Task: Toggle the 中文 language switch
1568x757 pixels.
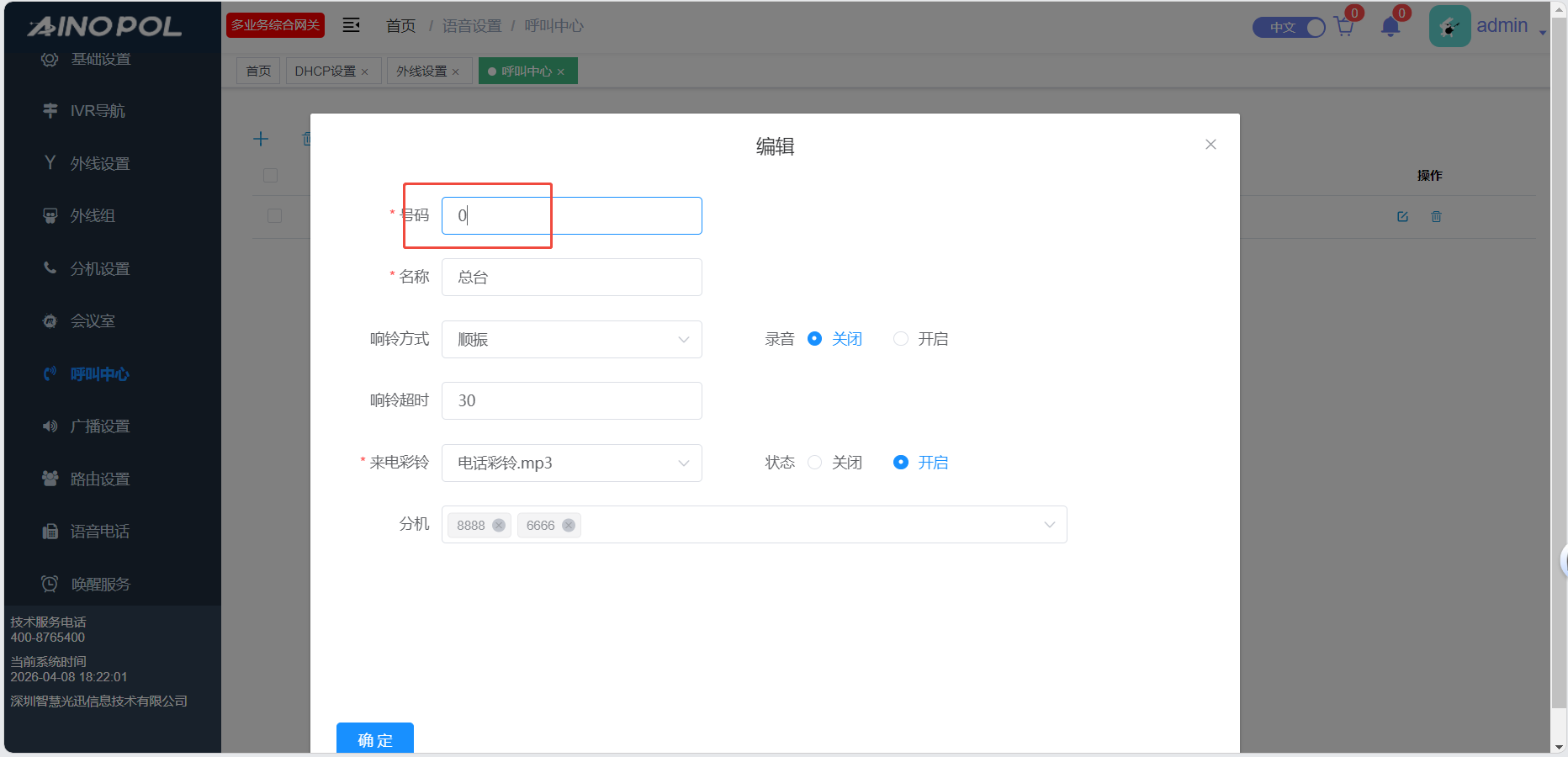Action: pyautogui.click(x=1289, y=28)
